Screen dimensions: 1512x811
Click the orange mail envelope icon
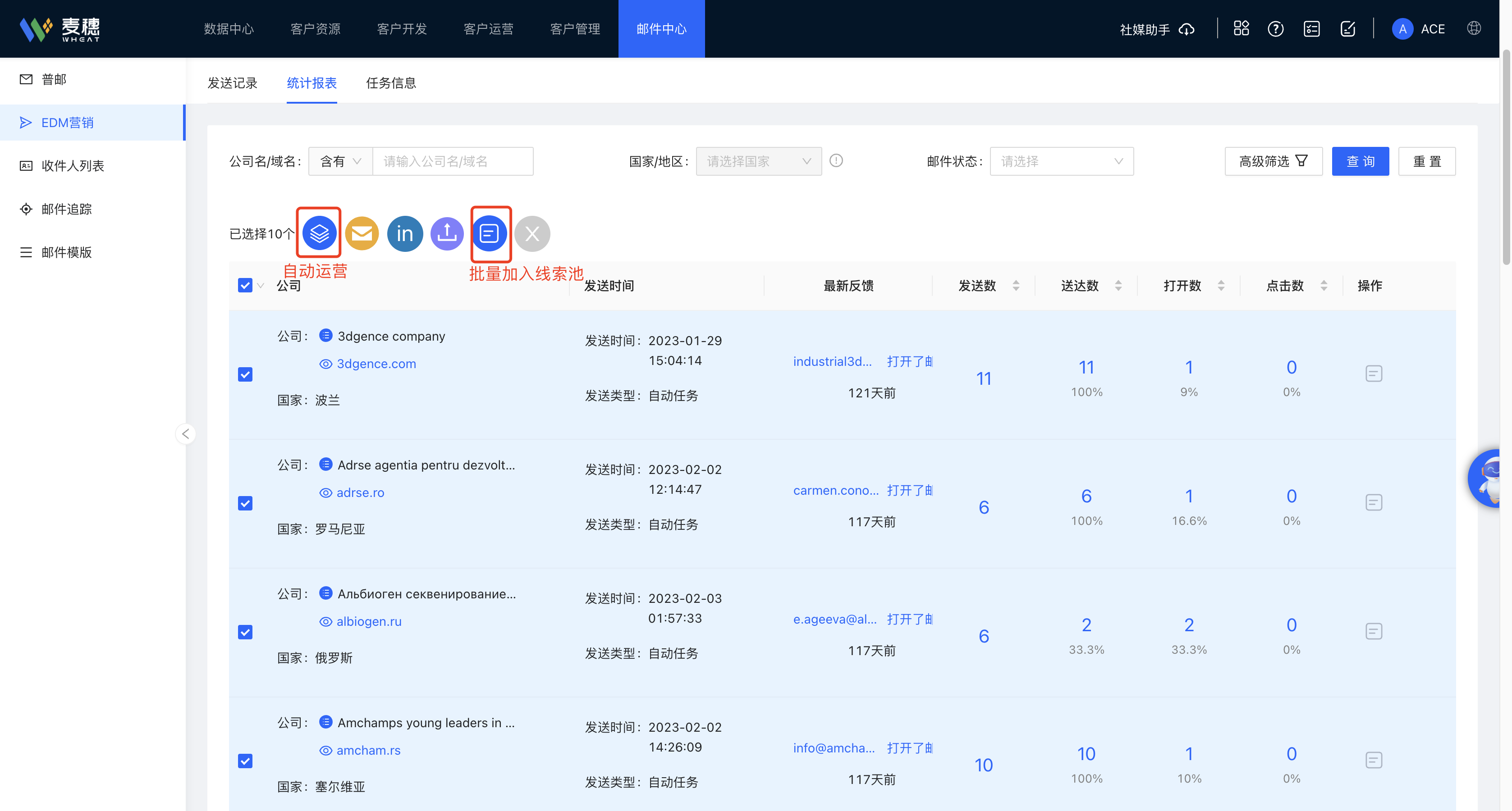tap(362, 233)
